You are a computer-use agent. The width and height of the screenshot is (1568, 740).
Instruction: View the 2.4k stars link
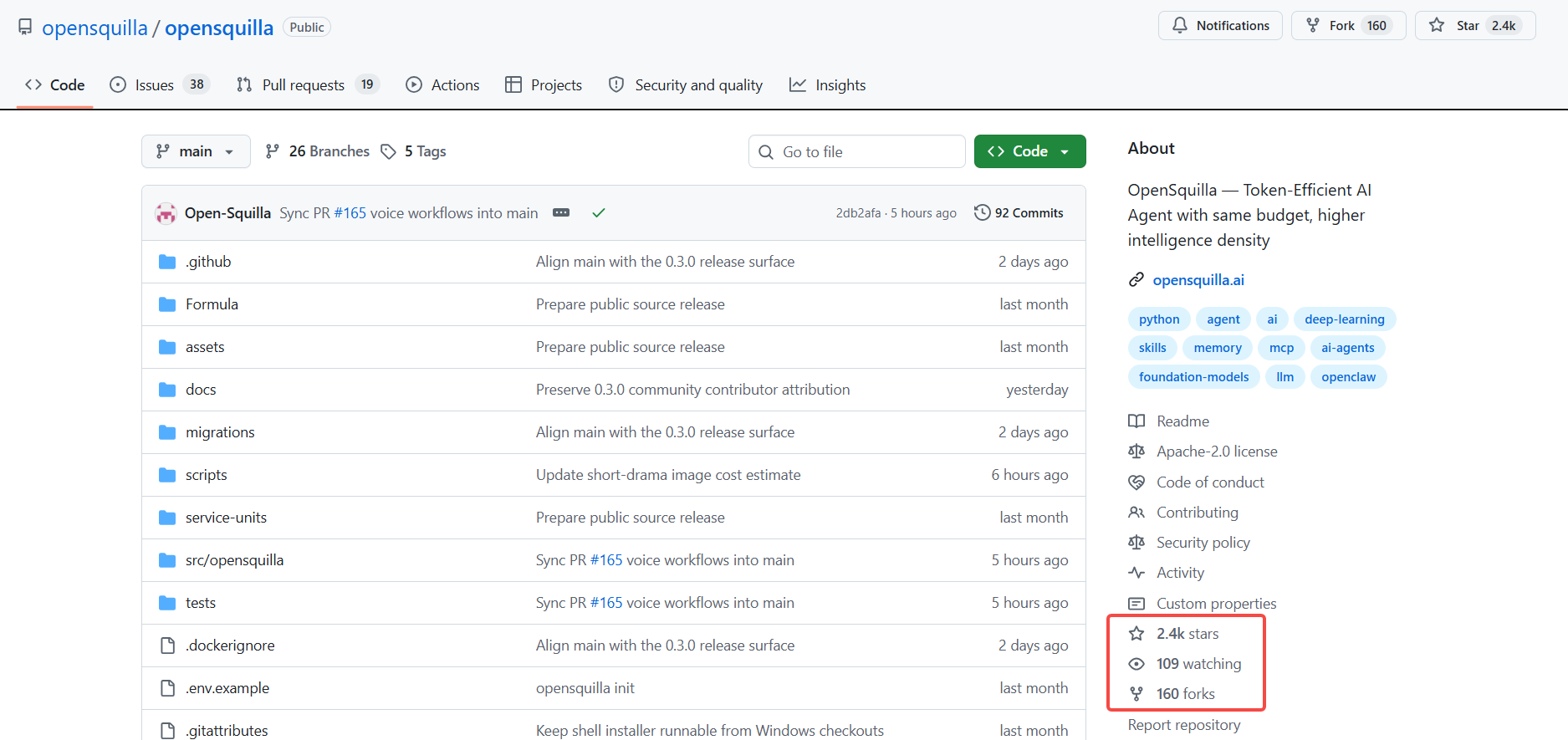(1187, 634)
